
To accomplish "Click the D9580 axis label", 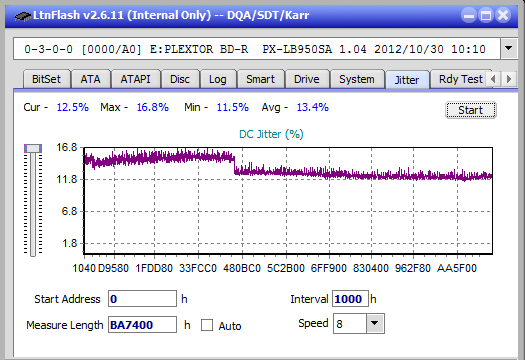I will [x=113, y=268].
